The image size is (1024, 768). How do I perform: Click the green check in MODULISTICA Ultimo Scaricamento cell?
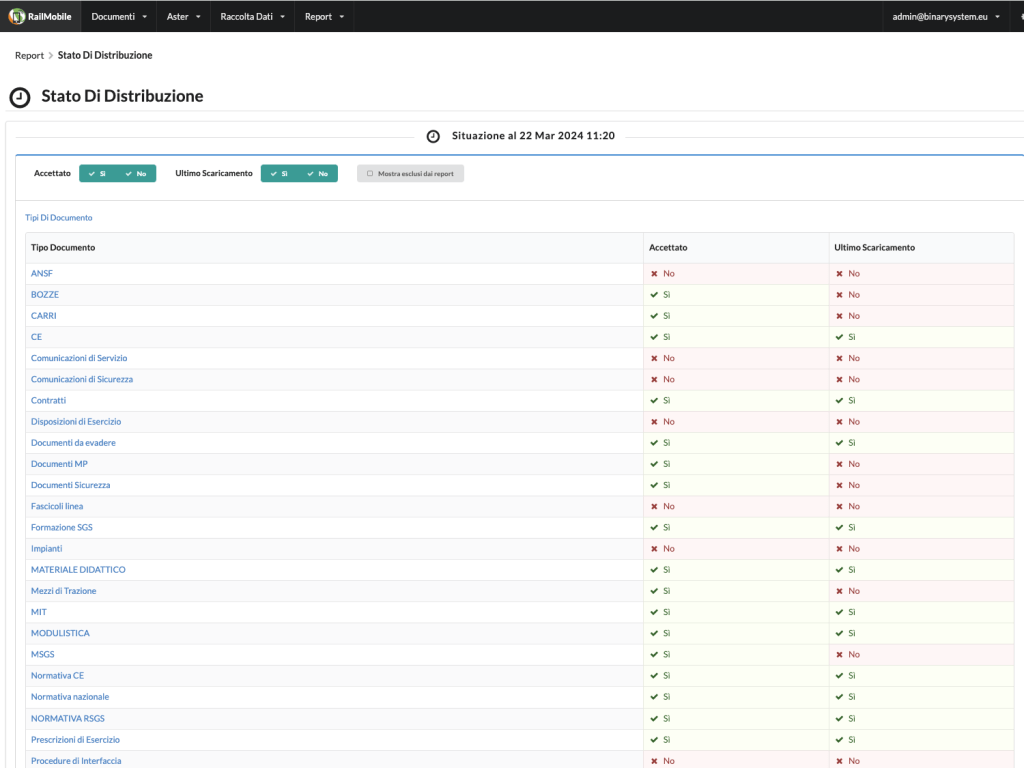839,633
